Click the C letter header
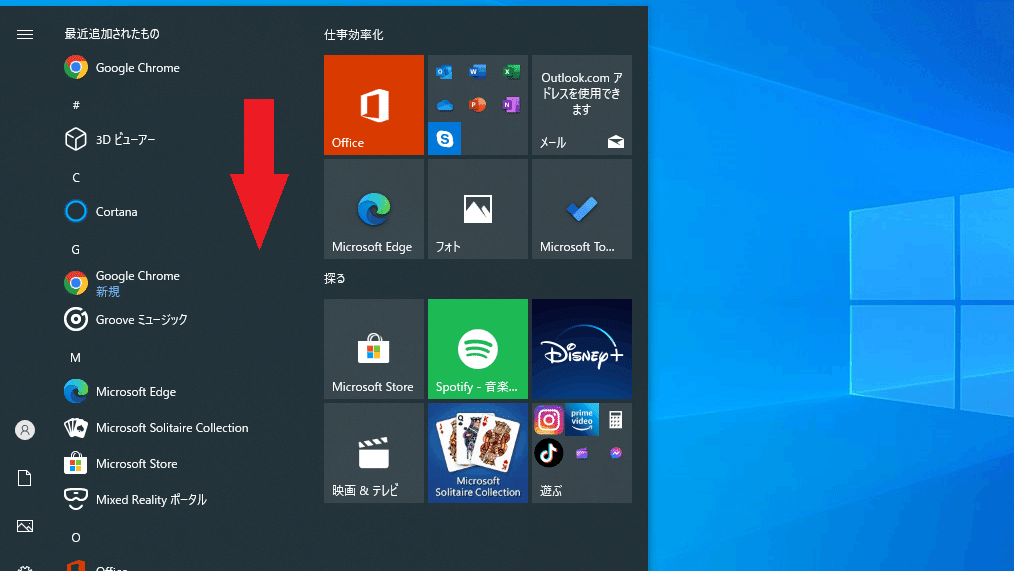The image size is (1014, 571). click(76, 177)
